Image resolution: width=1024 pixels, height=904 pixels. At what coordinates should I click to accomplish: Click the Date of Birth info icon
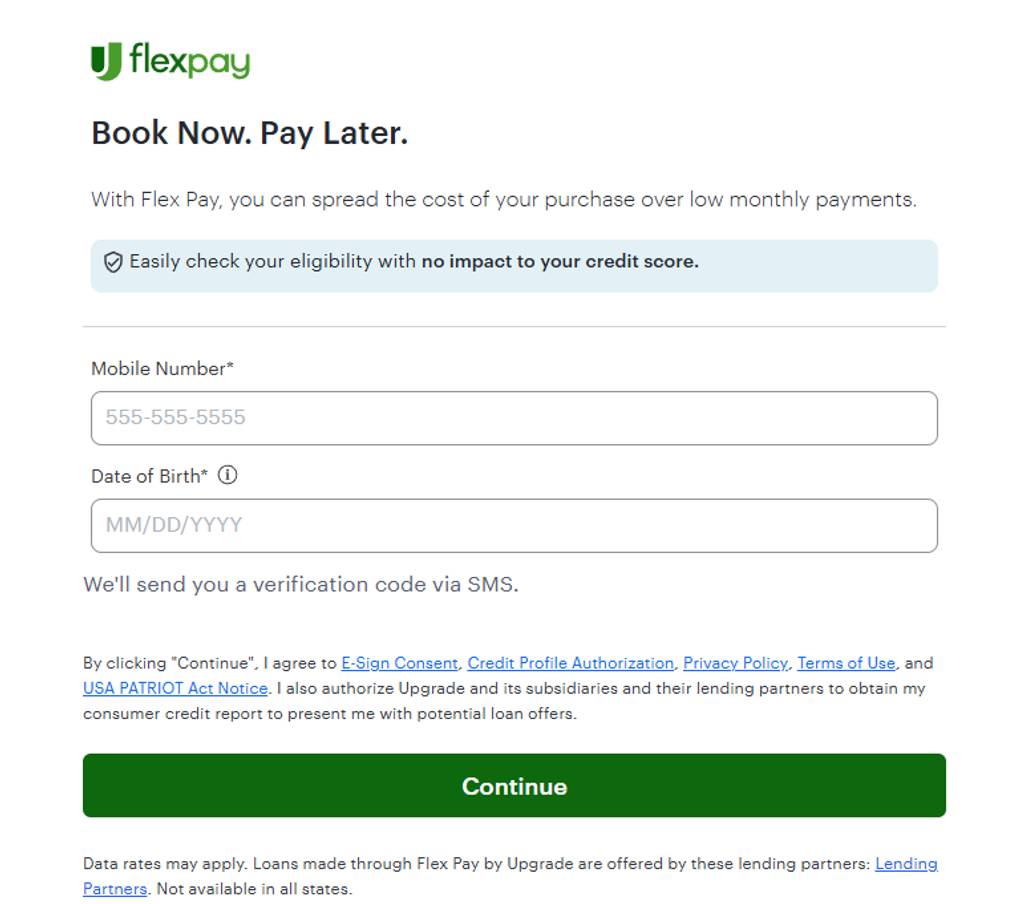(x=228, y=476)
